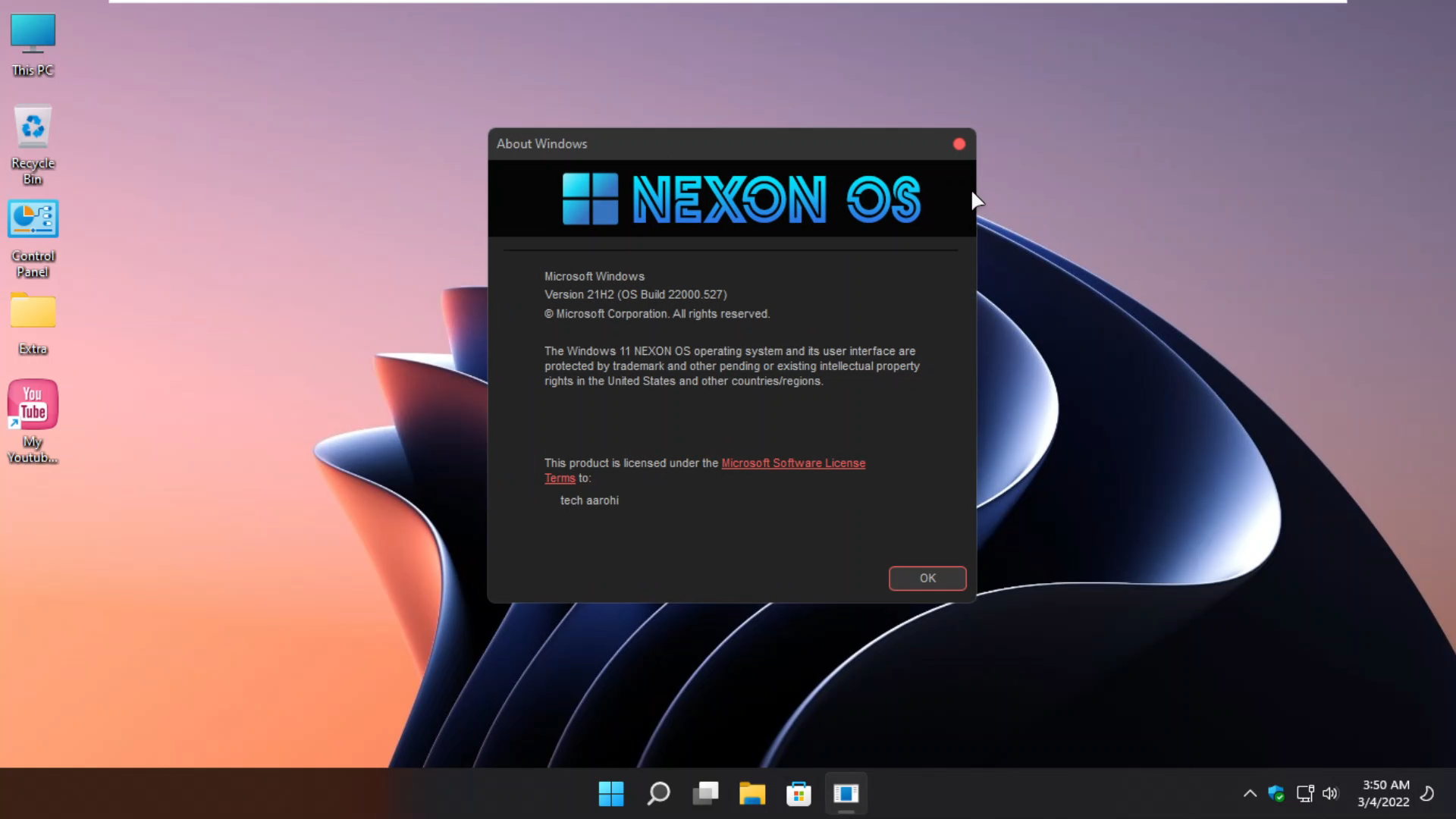Click Version 21H2 build text
This screenshot has width=1456, height=819.
(x=635, y=295)
